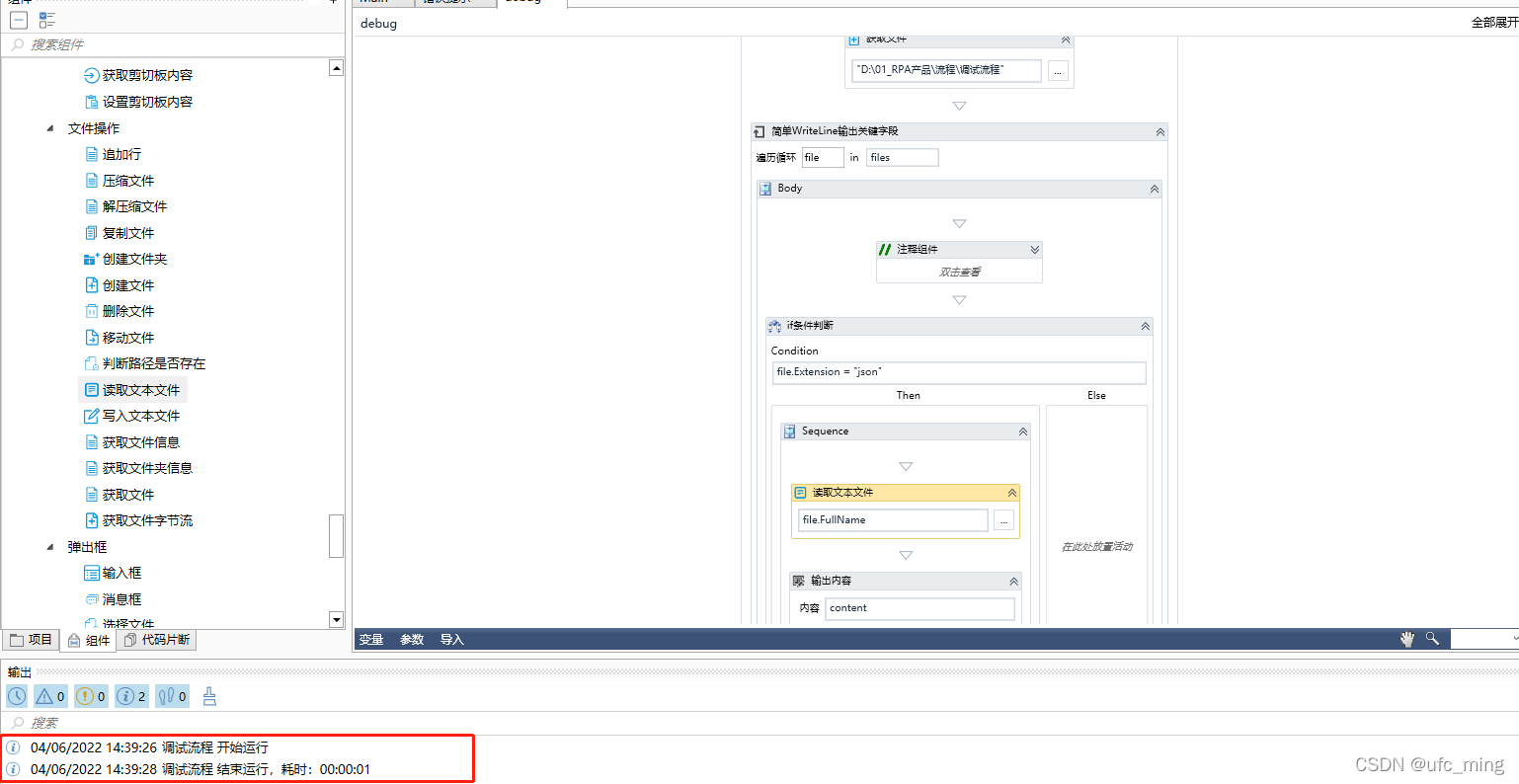Click the component list scroll-up arrow
This screenshot has height=784, width=1519.
pyautogui.click(x=336, y=68)
